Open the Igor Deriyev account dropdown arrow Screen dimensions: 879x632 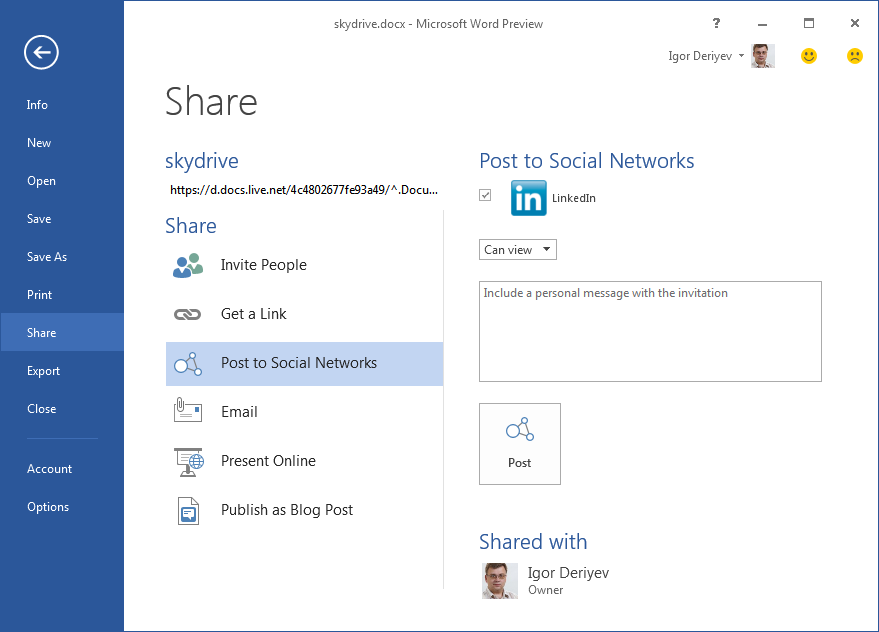[741, 56]
